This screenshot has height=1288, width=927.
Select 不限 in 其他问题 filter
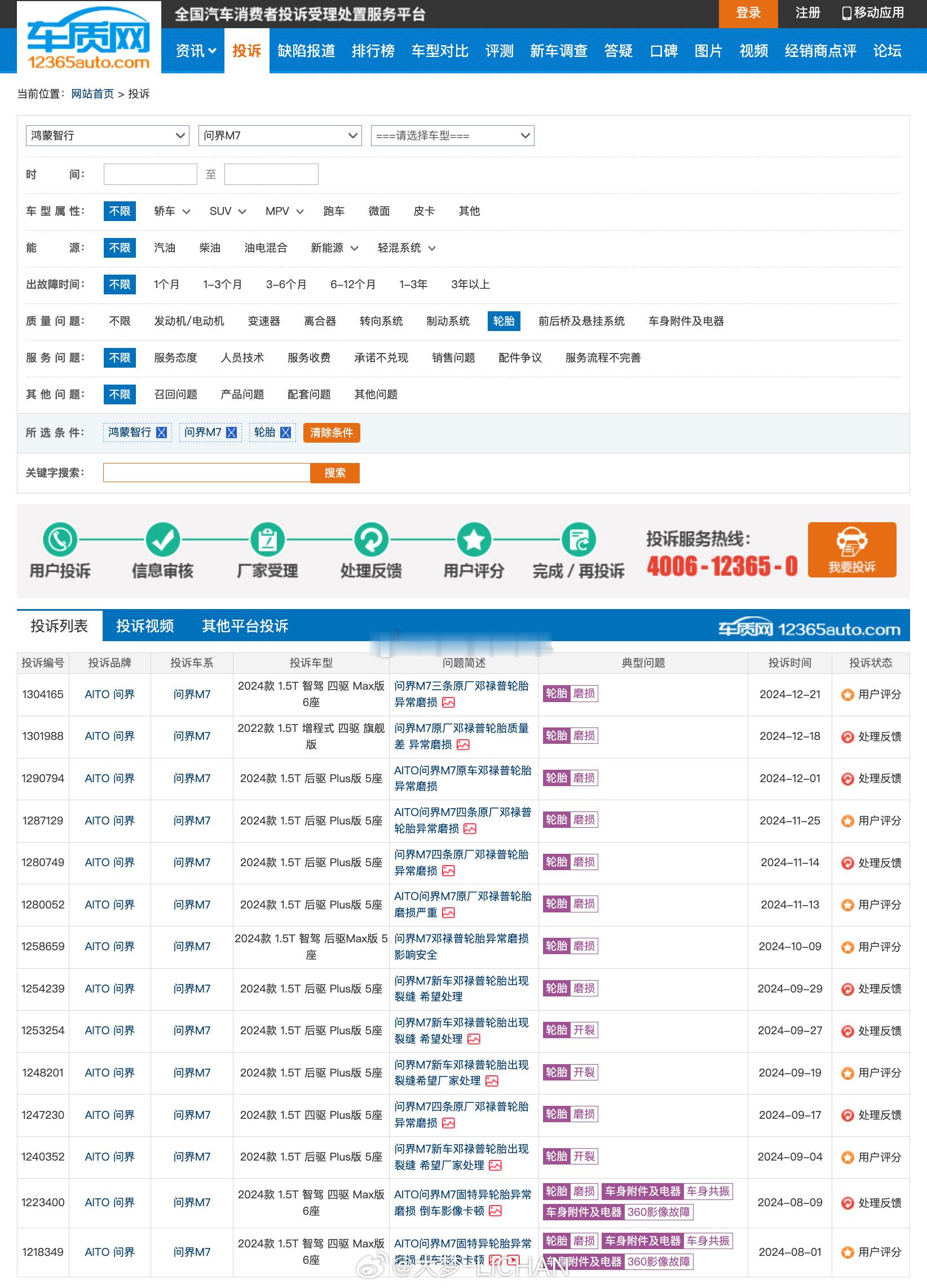(x=120, y=395)
